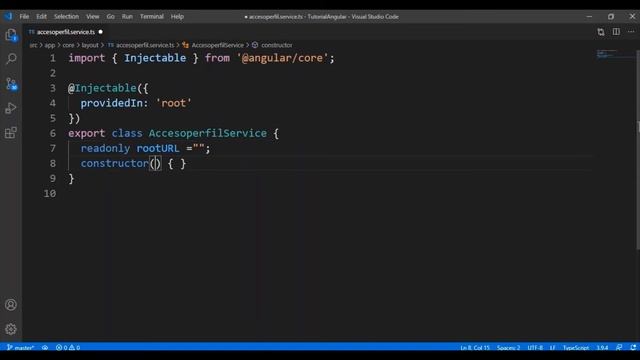Screen dimensions: 640x360
Task: Open the Selection menu
Action: coord(67,17)
